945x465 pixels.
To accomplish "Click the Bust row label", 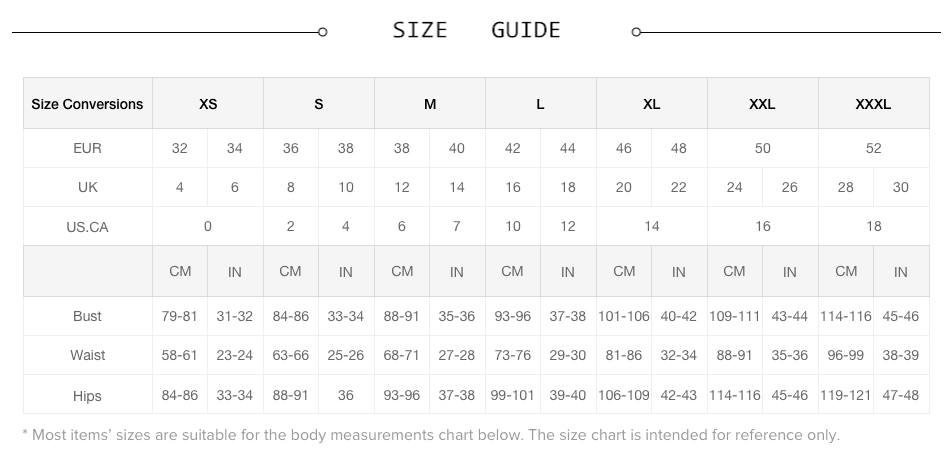I will [87, 316].
